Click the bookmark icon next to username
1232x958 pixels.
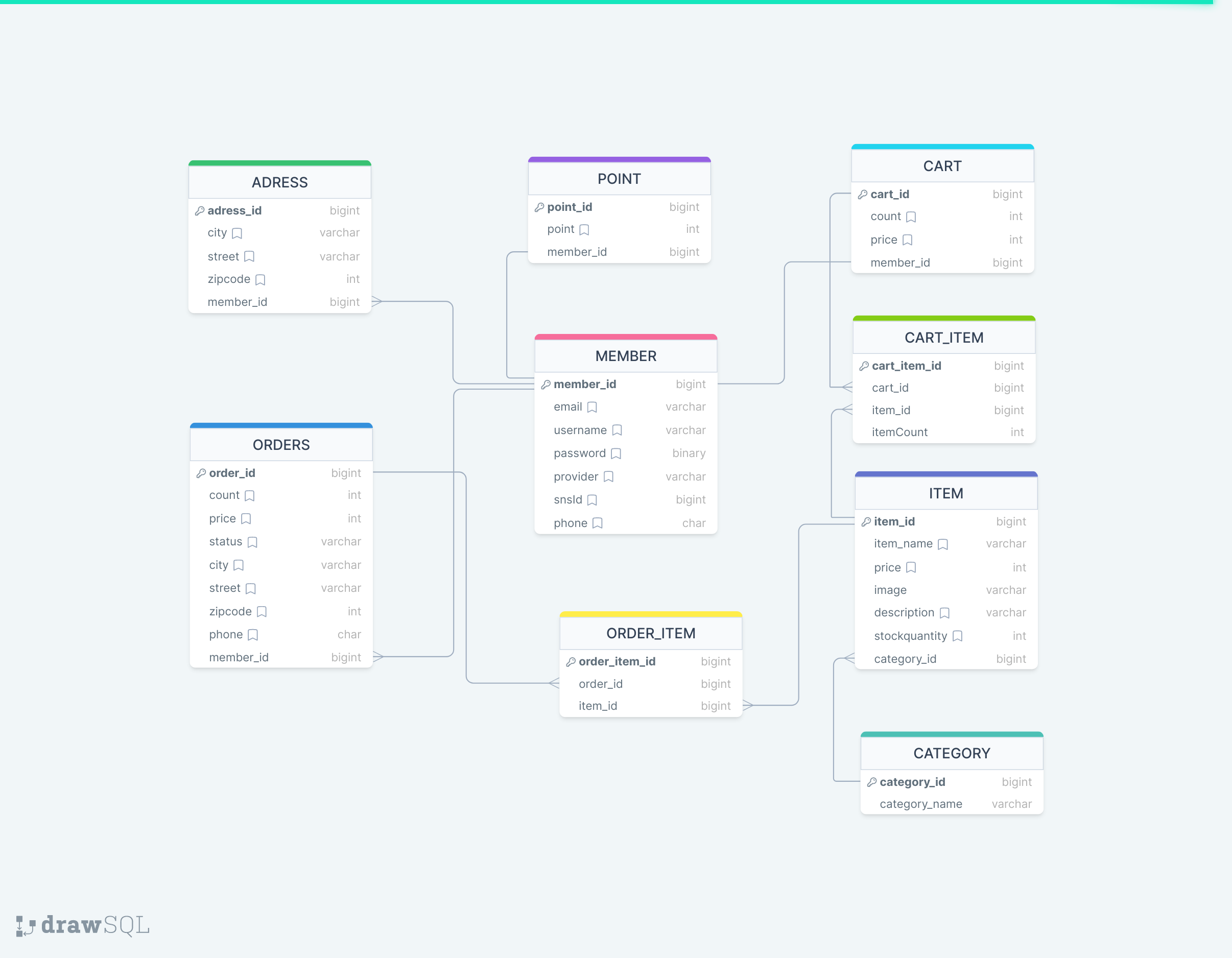pyautogui.click(x=617, y=431)
